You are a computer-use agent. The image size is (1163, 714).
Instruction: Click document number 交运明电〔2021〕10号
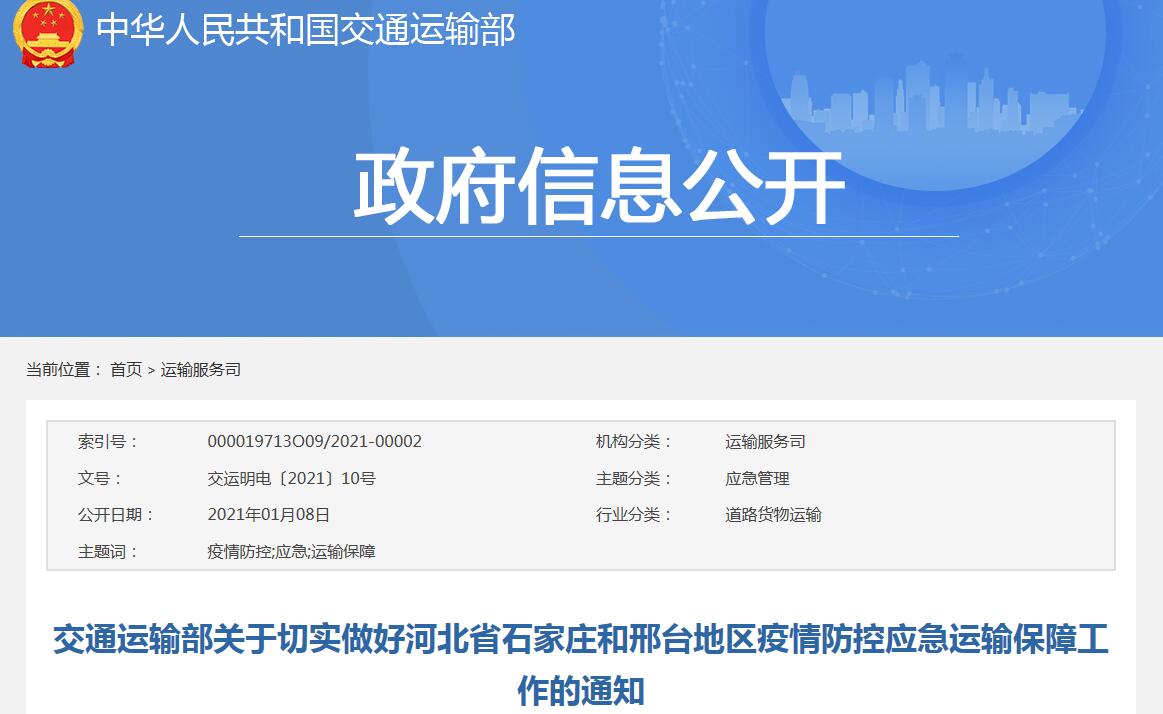click(291, 479)
